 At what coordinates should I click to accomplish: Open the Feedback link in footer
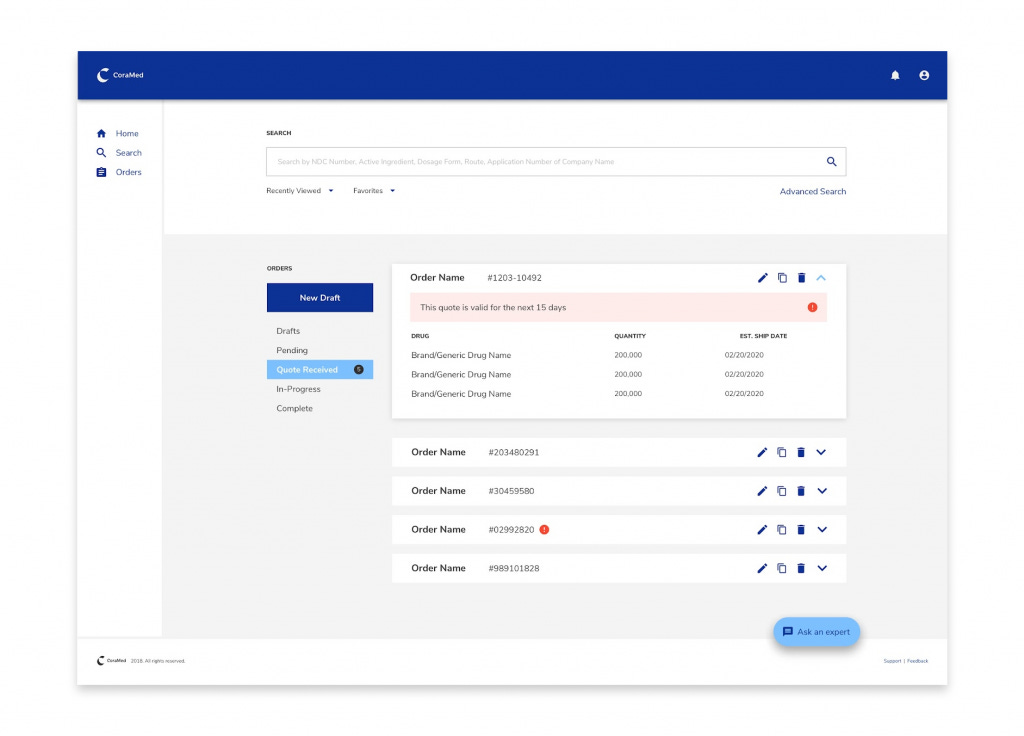tap(917, 661)
